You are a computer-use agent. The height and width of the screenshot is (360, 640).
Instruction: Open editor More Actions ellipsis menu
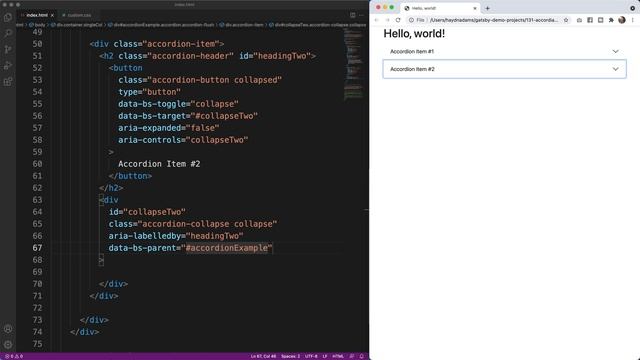tap(361, 15)
